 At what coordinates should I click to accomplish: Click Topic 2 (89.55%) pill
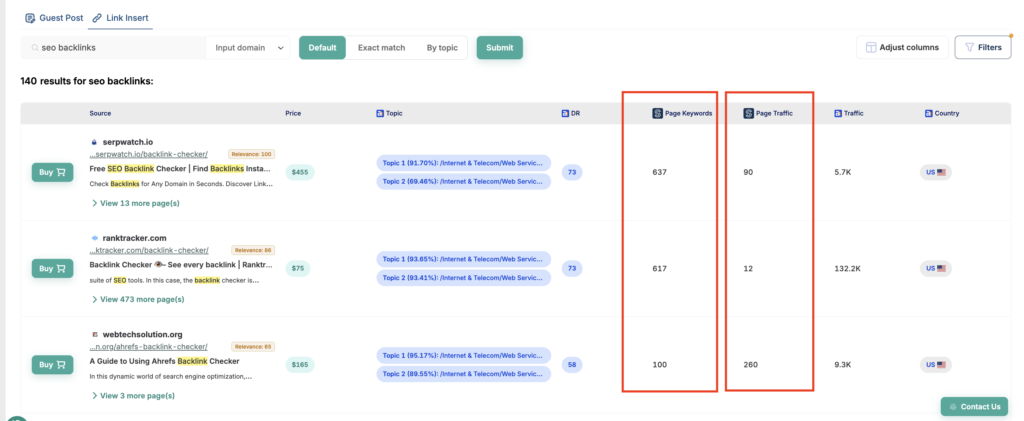click(464, 373)
